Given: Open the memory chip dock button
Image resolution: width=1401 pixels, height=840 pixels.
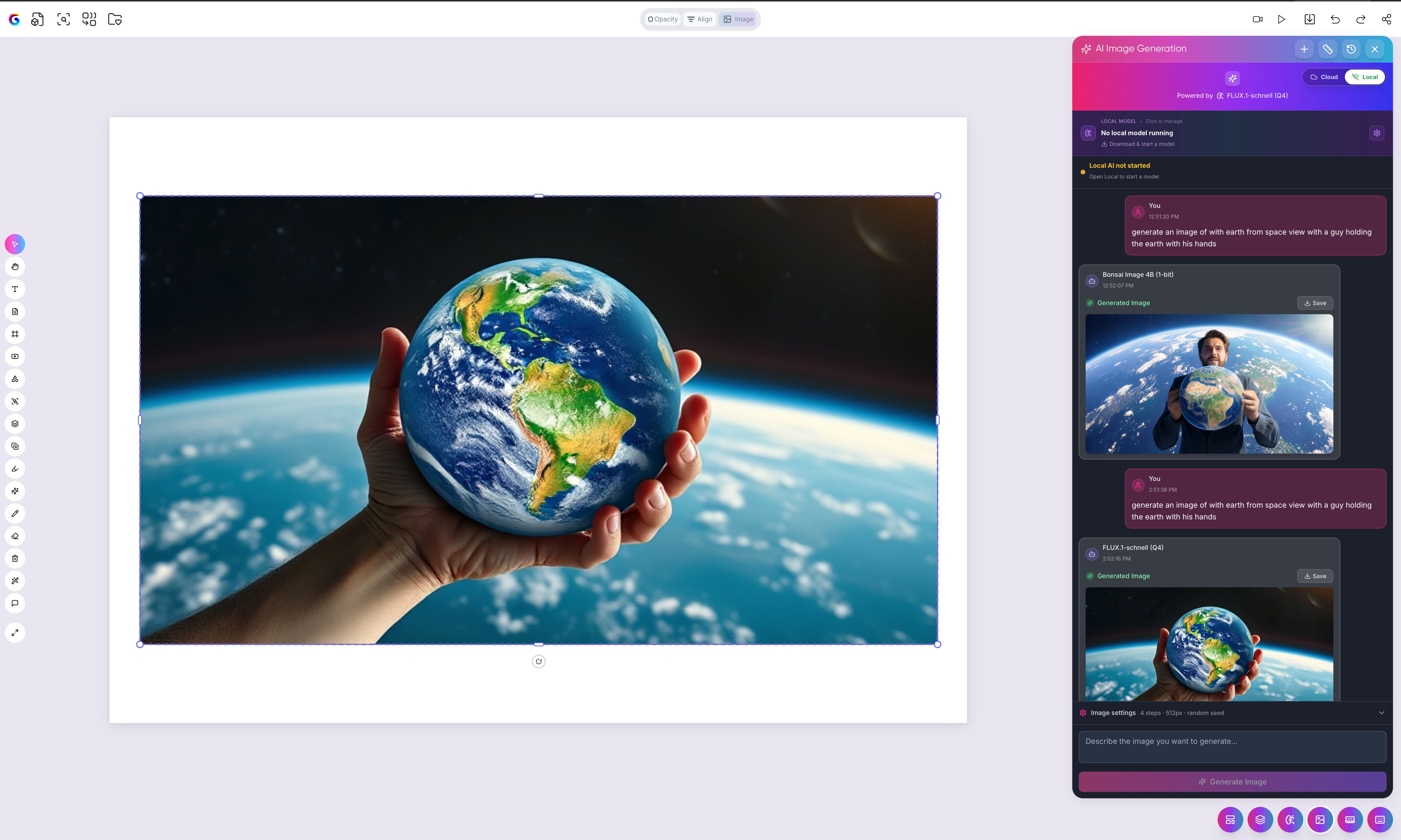Looking at the screenshot, I should [1350, 820].
